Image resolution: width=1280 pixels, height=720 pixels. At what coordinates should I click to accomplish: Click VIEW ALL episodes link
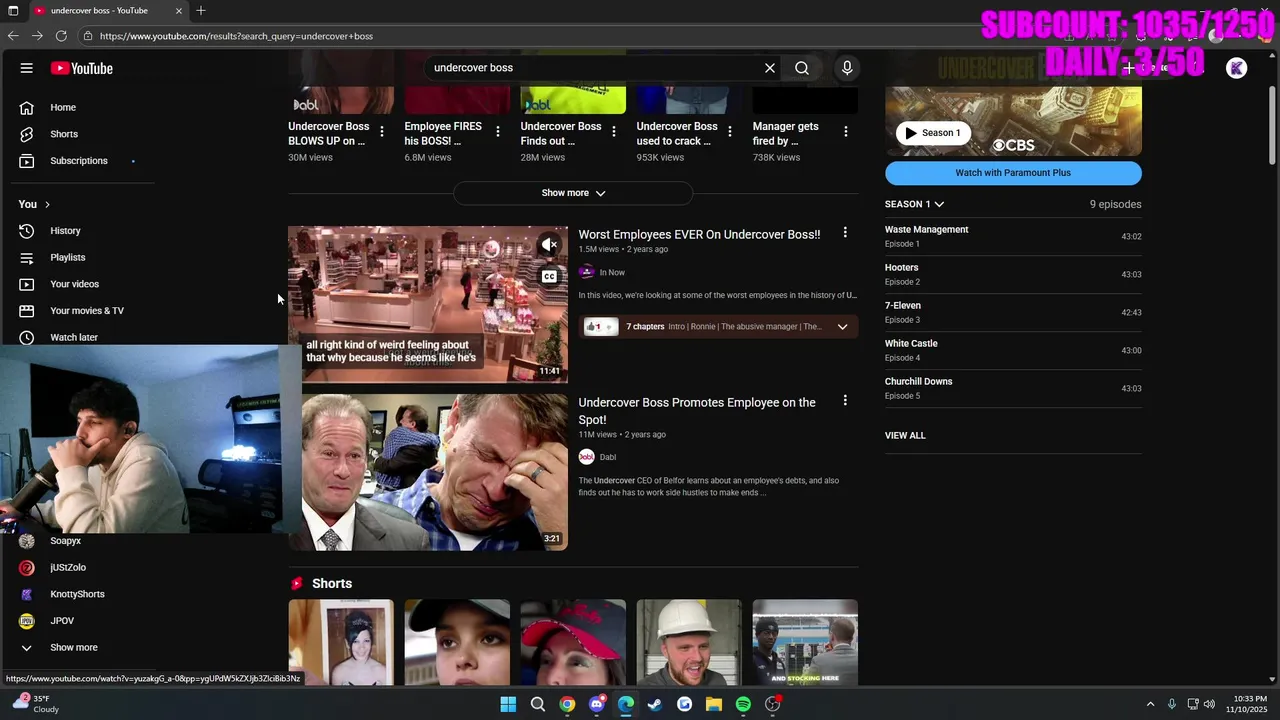click(905, 436)
